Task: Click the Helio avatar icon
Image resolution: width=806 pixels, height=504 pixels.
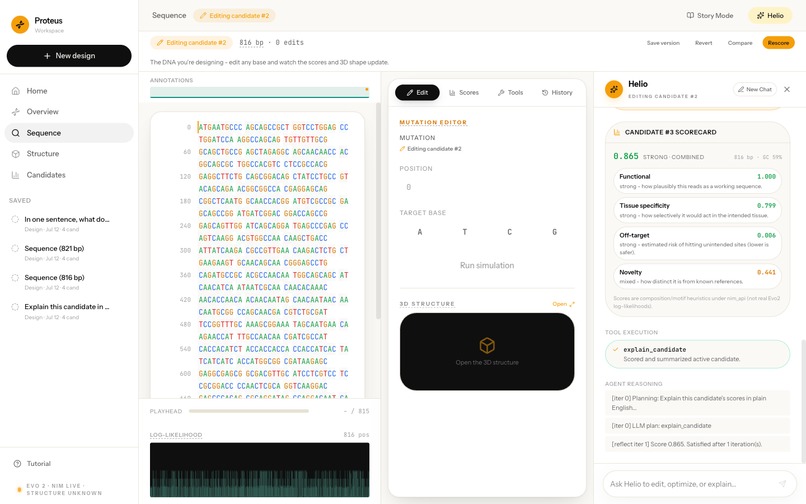Action: (x=614, y=89)
